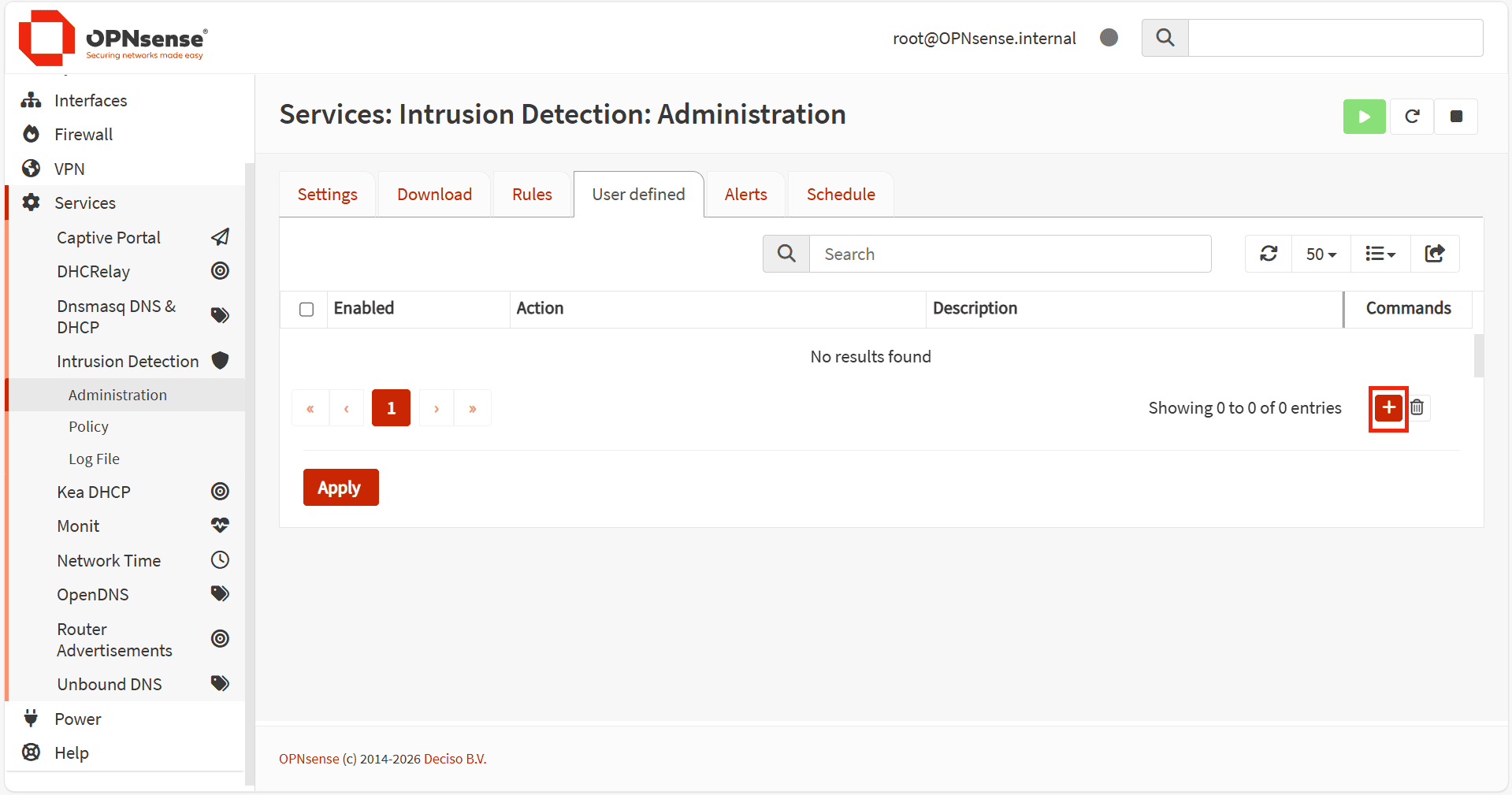Screen dimensions: 1512x795
Task: Open the column selection dropdown
Action: click(1380, 254)
